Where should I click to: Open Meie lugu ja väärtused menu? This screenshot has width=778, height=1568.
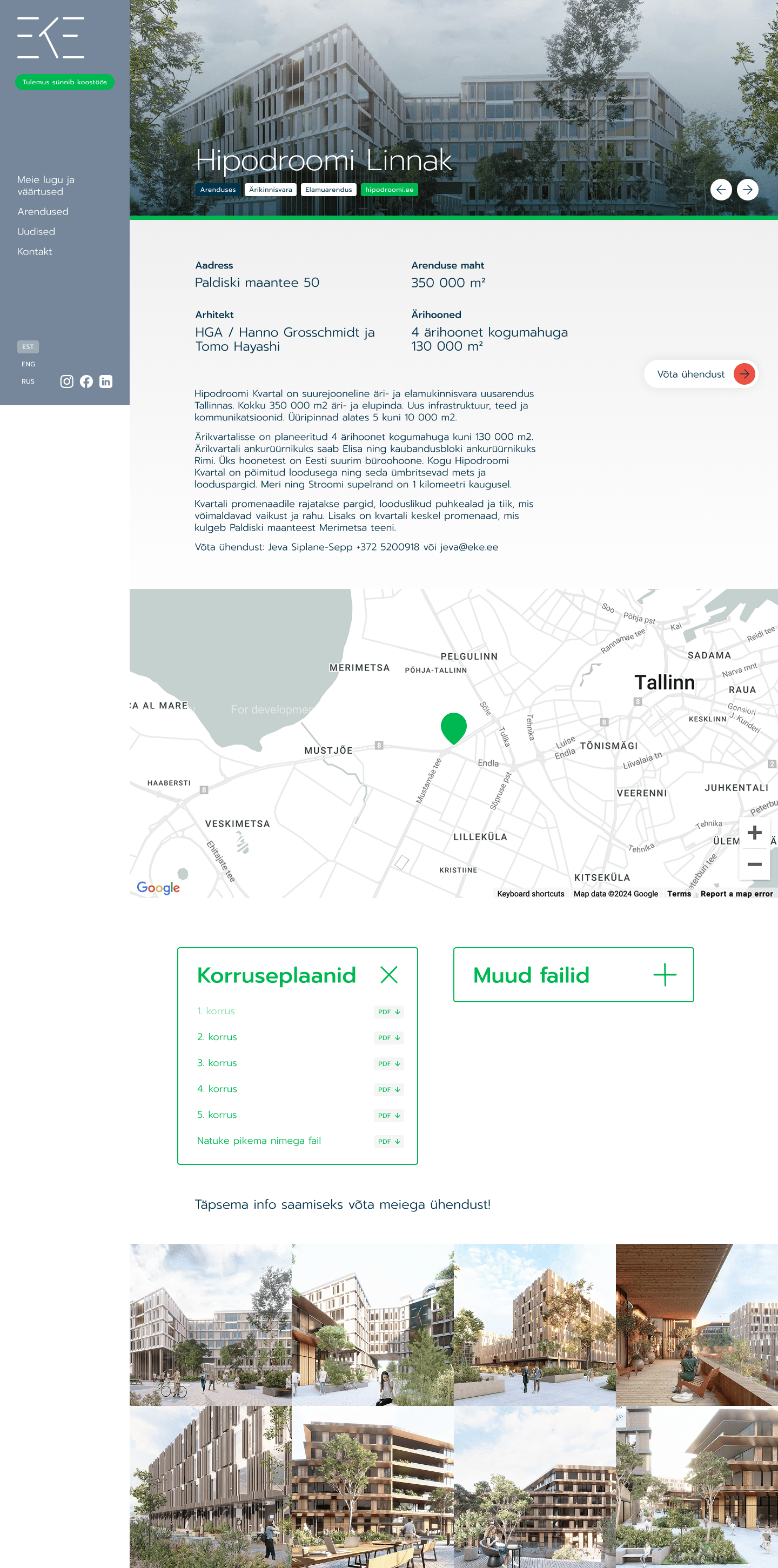click(46, 186)
